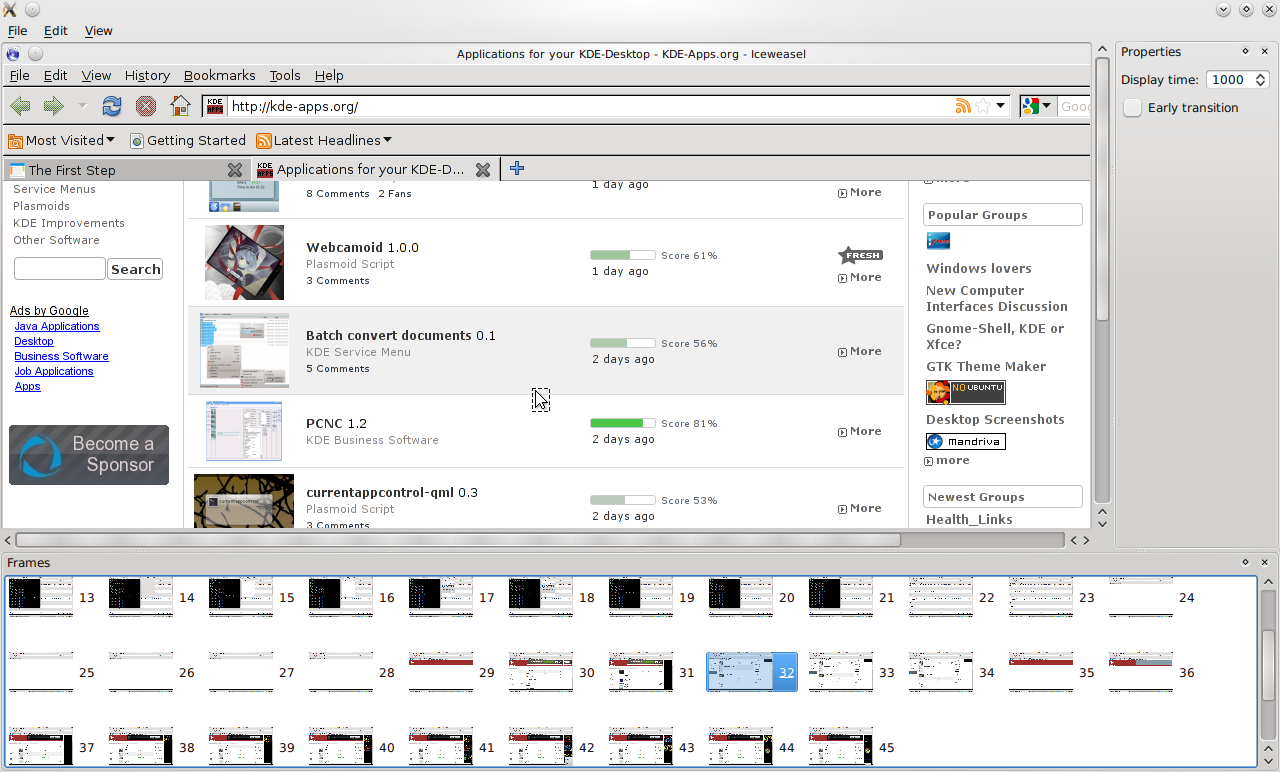This screenshot has height=772, width=1280.
Task: Select frame 41 thumbnail
Action: click(441, 747)
